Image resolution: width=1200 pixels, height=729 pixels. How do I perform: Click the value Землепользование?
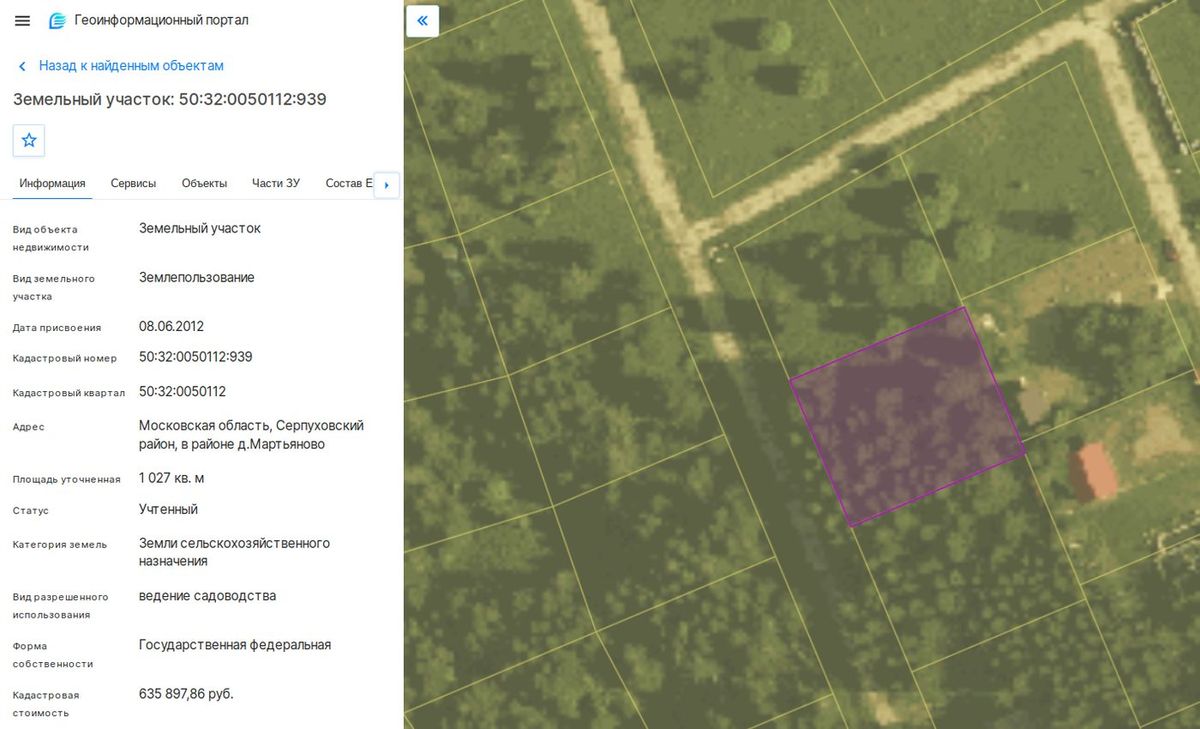[x=197, y=277]
